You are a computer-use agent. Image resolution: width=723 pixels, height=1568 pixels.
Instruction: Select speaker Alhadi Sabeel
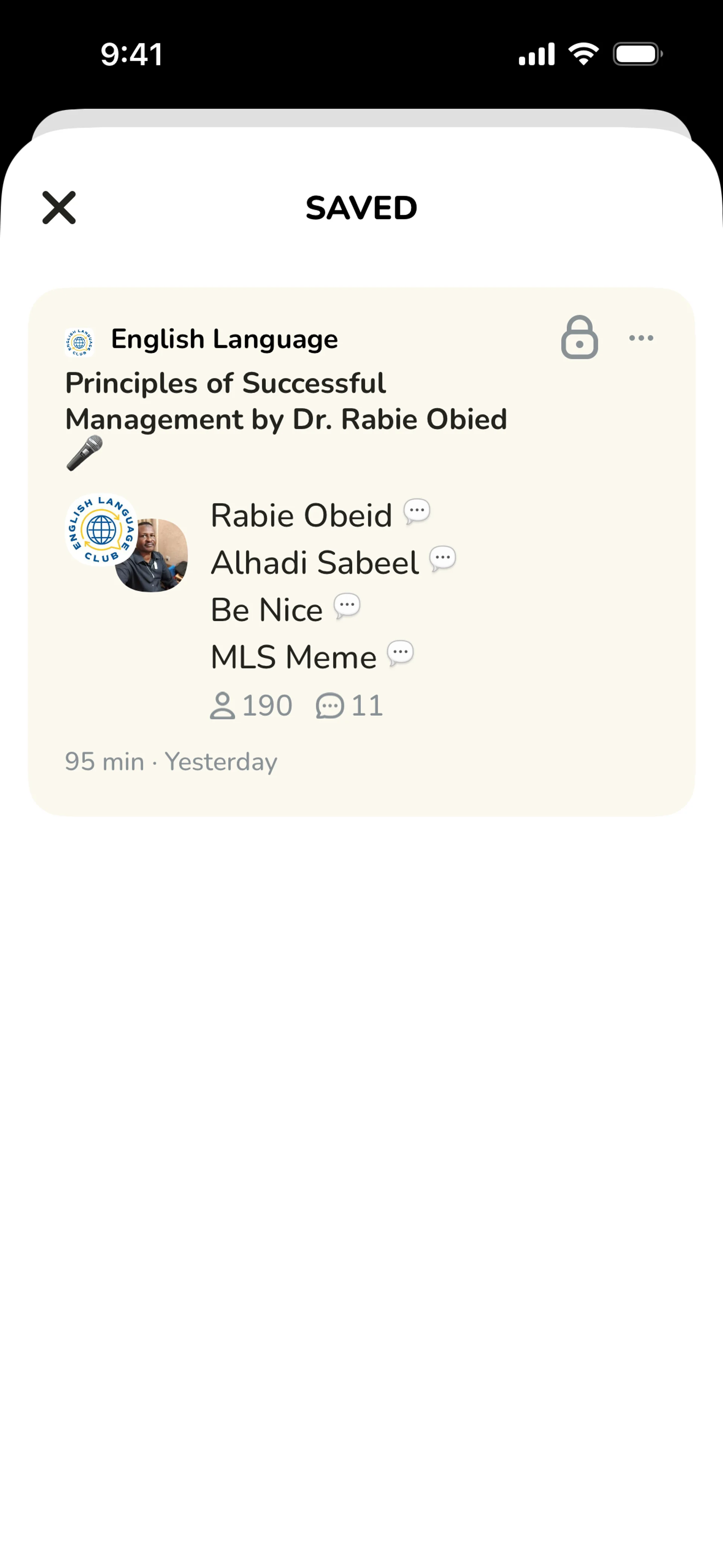[x=315, y=562]
